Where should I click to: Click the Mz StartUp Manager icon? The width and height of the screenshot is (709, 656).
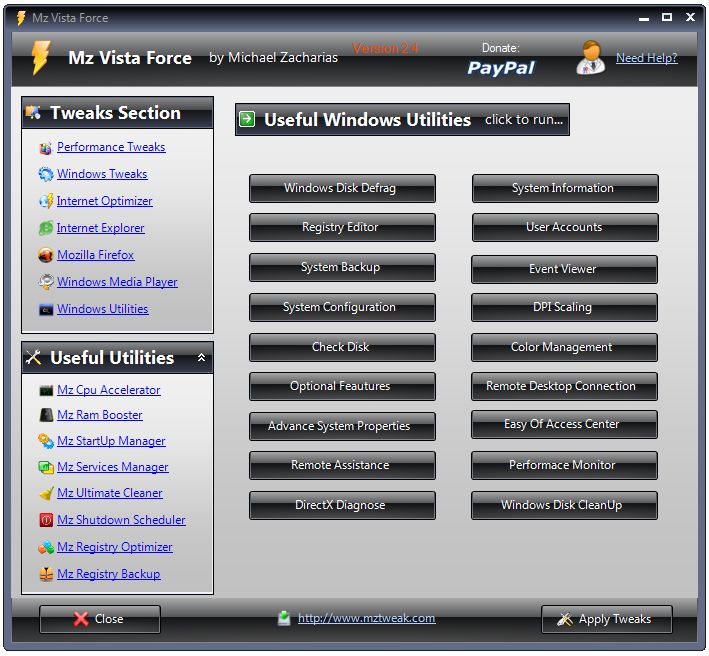point(46,441)
